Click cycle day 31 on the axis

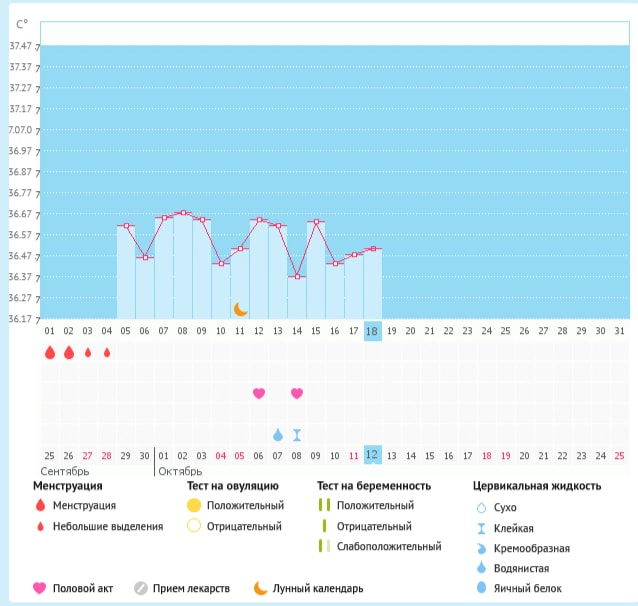point(619,331)
